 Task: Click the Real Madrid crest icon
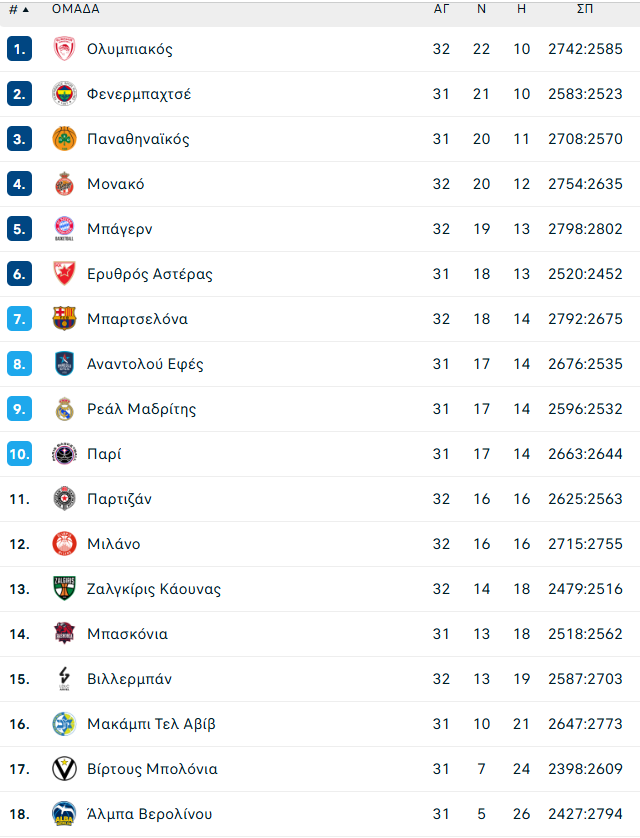[64, 409]
